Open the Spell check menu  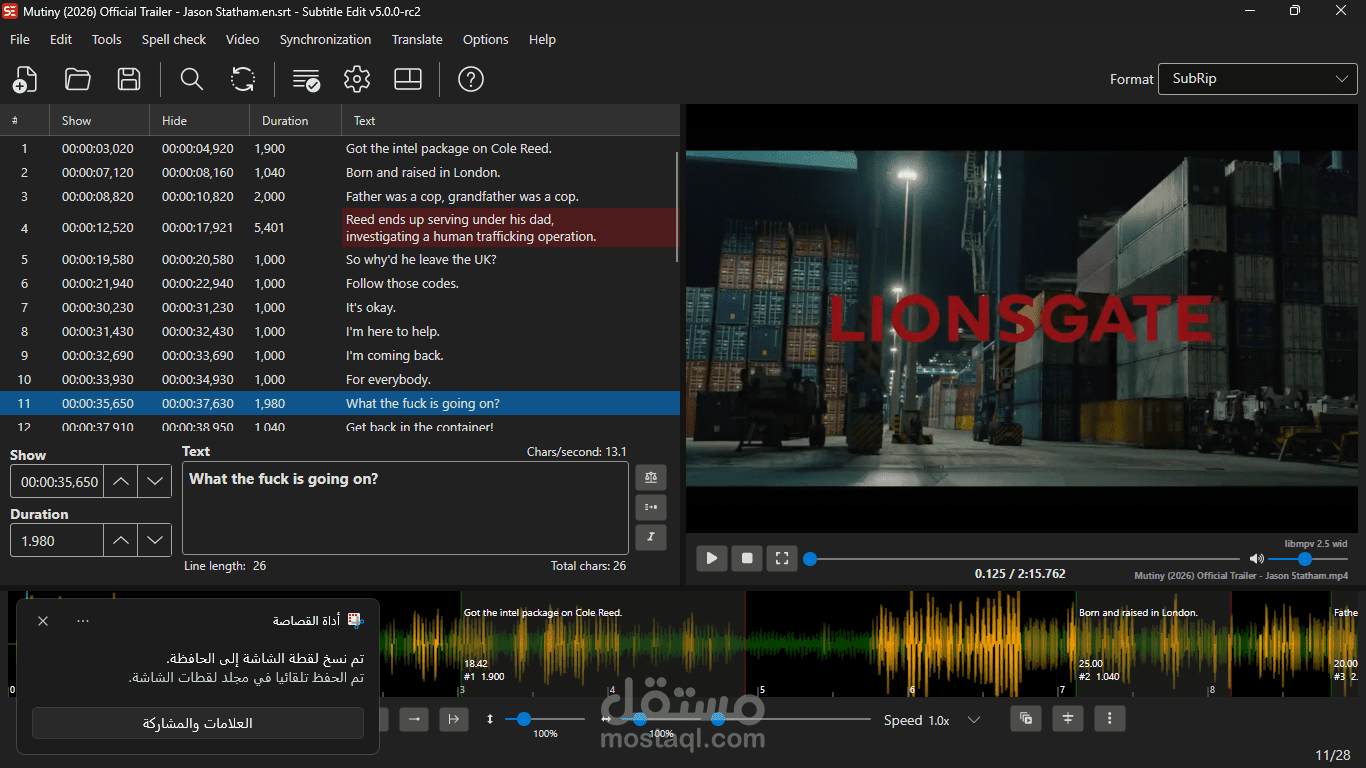click(174, 40)
